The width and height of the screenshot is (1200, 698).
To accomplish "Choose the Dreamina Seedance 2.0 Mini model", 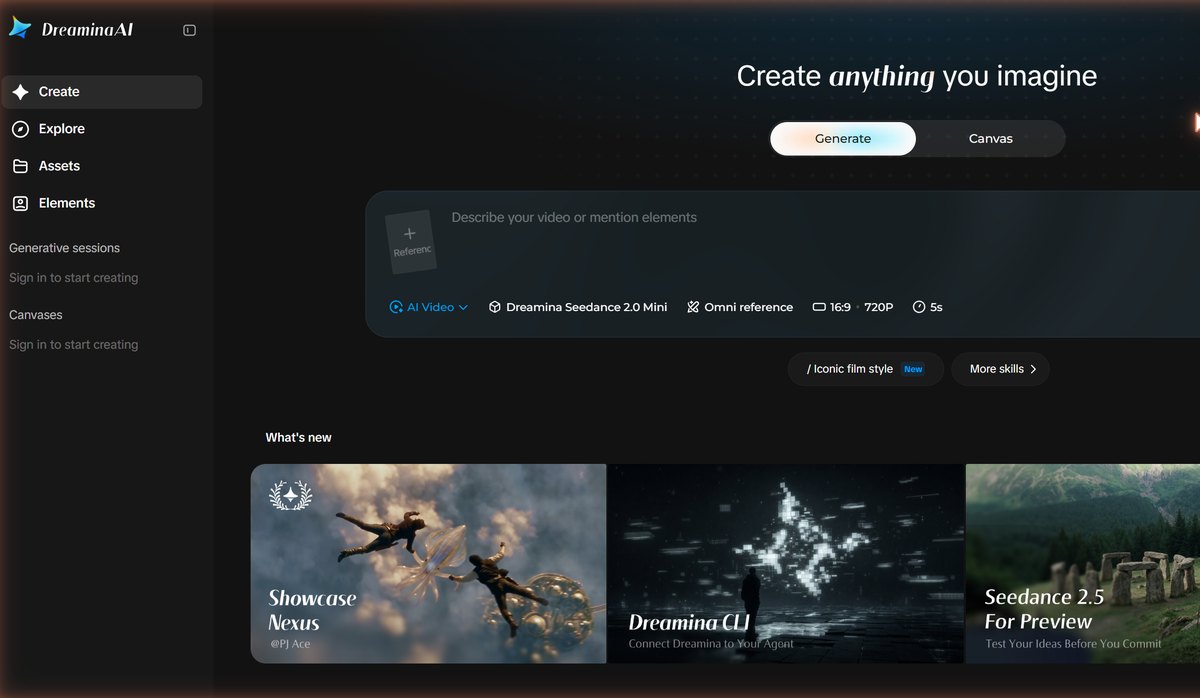I will [578, 307].
